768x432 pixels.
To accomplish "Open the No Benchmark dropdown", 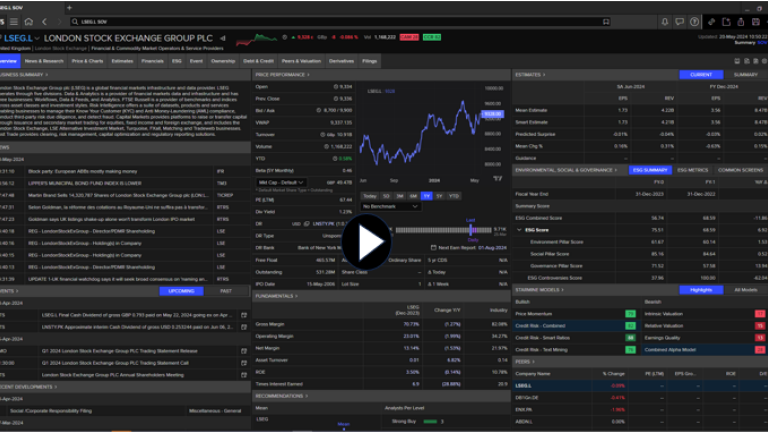I will (389, 206).
